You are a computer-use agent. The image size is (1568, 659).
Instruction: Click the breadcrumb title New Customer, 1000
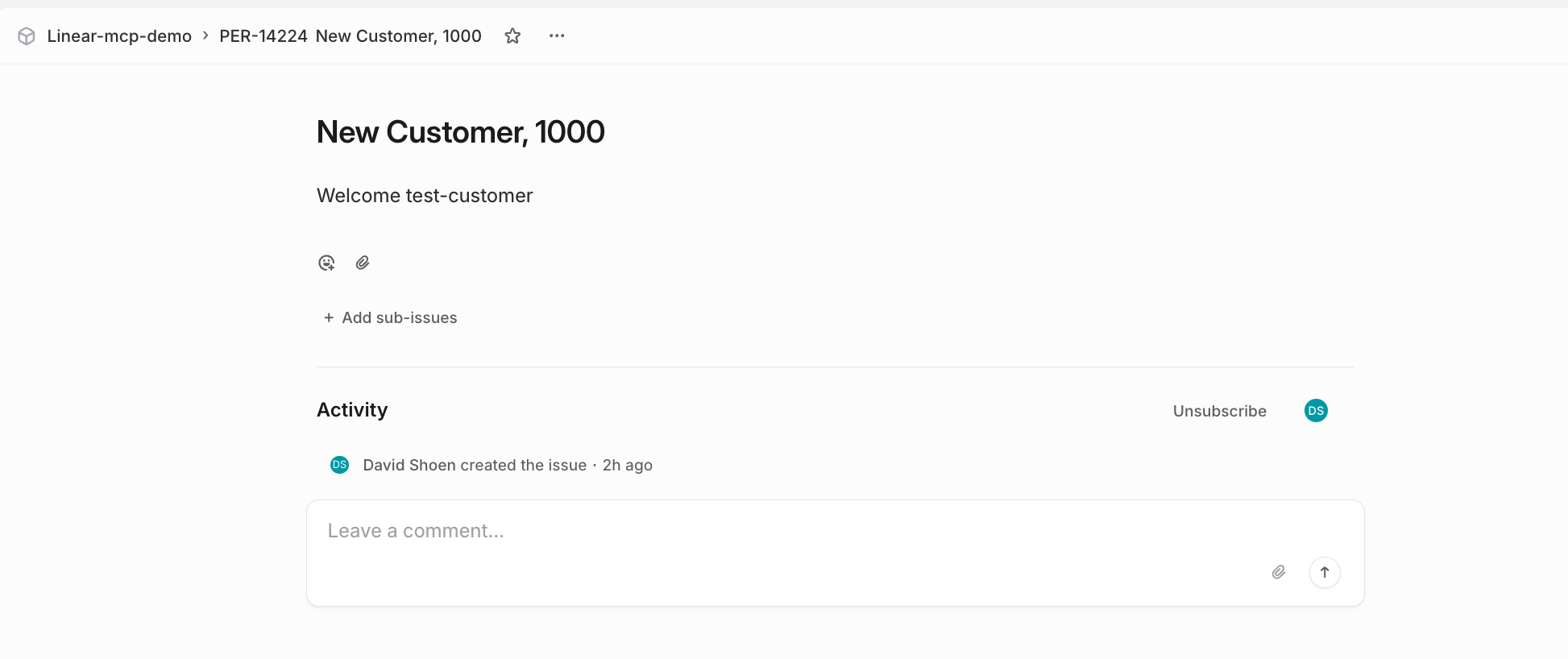coord(398,36)
